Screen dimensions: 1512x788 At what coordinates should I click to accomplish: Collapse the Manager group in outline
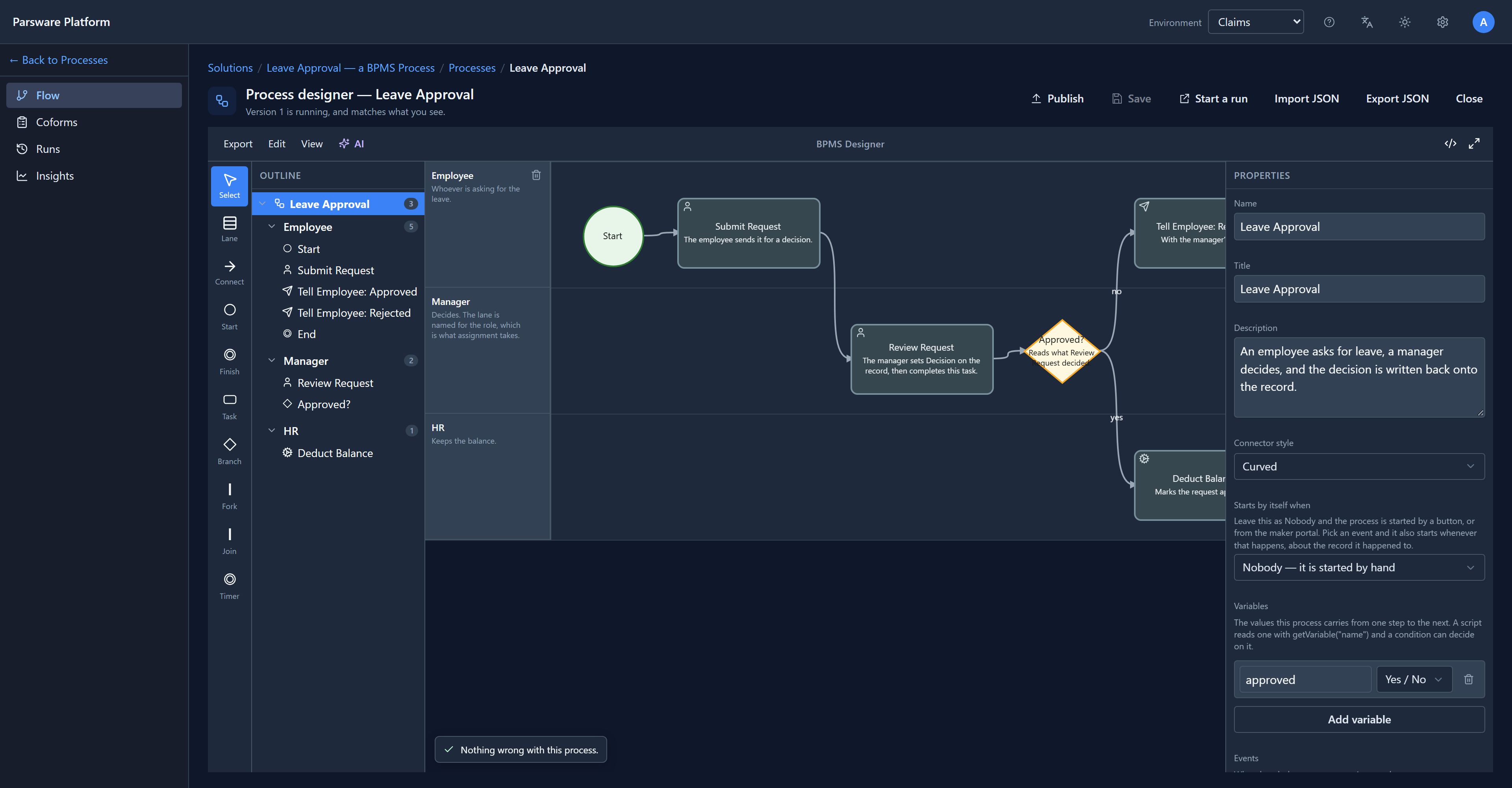[x=271, y=361]
